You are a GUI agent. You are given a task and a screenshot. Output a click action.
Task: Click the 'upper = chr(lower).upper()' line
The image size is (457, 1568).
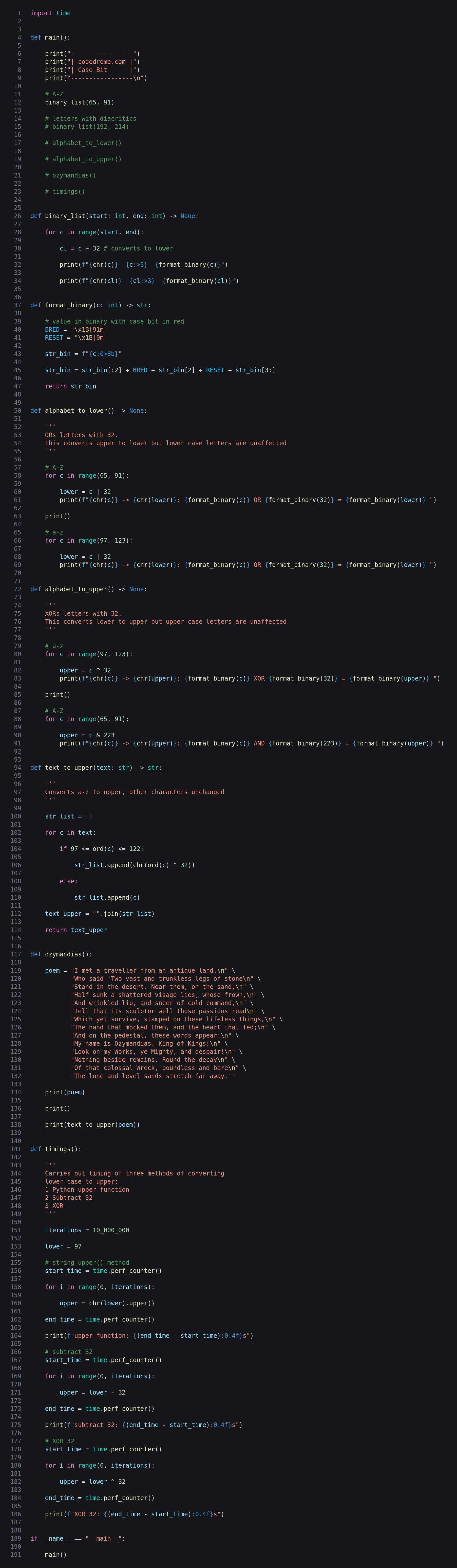[107, 1303]
